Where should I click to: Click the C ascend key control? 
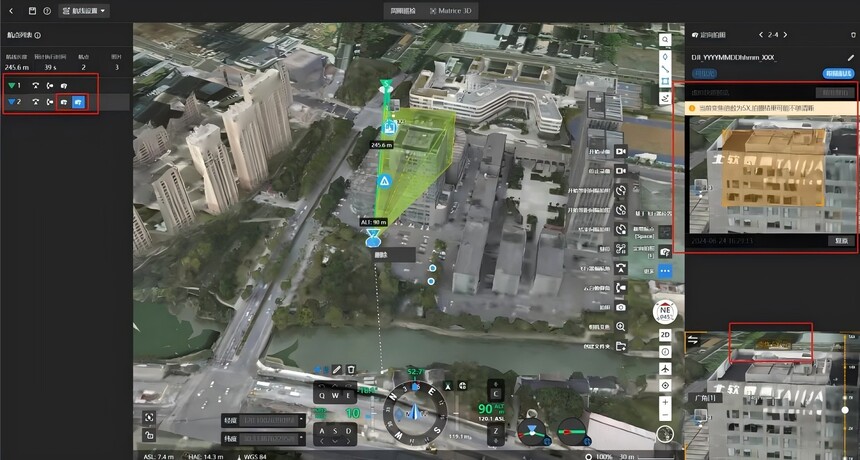click(496, 393)
